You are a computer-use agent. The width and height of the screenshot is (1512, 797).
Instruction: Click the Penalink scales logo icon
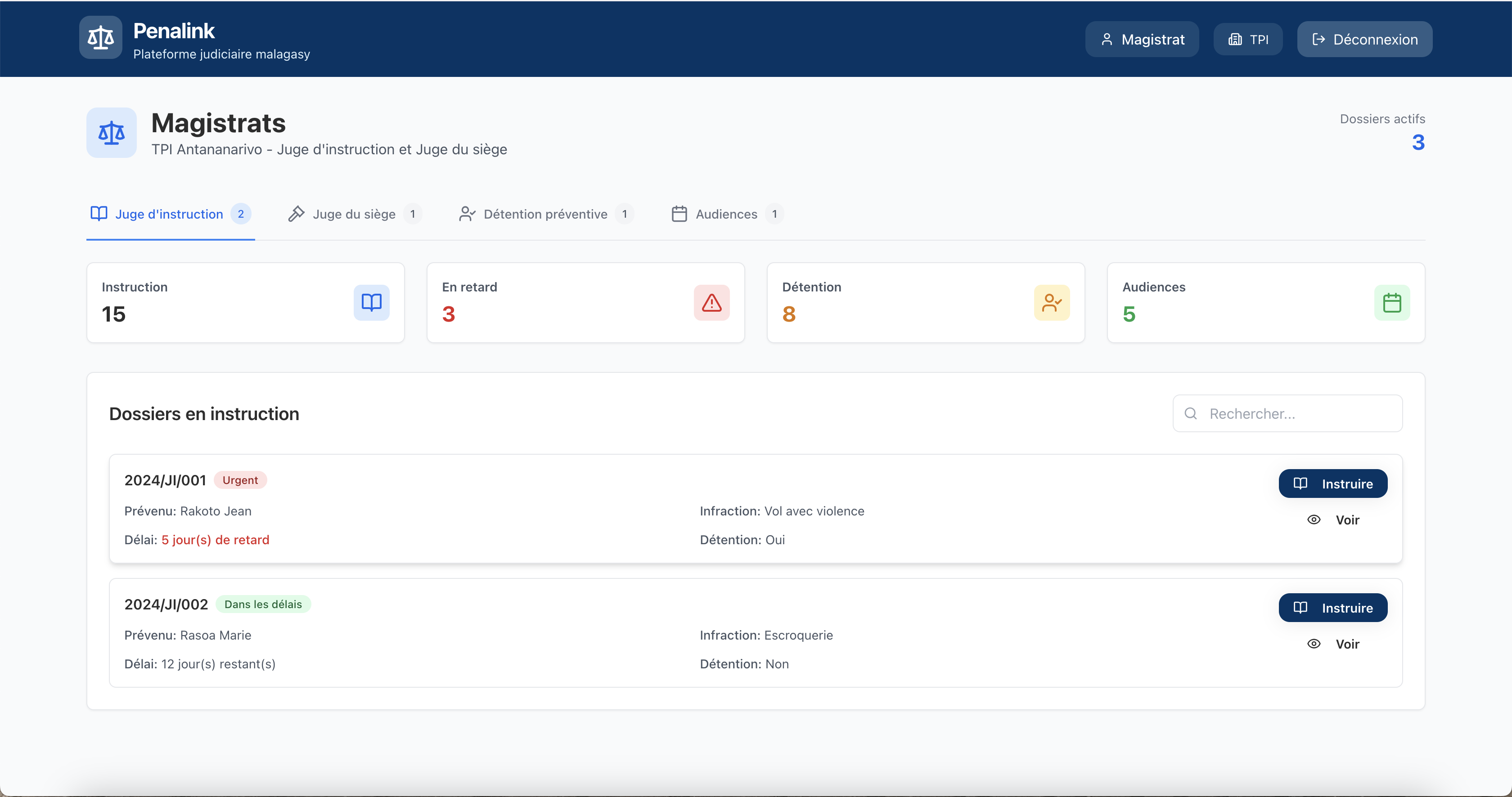coord(100,37)
